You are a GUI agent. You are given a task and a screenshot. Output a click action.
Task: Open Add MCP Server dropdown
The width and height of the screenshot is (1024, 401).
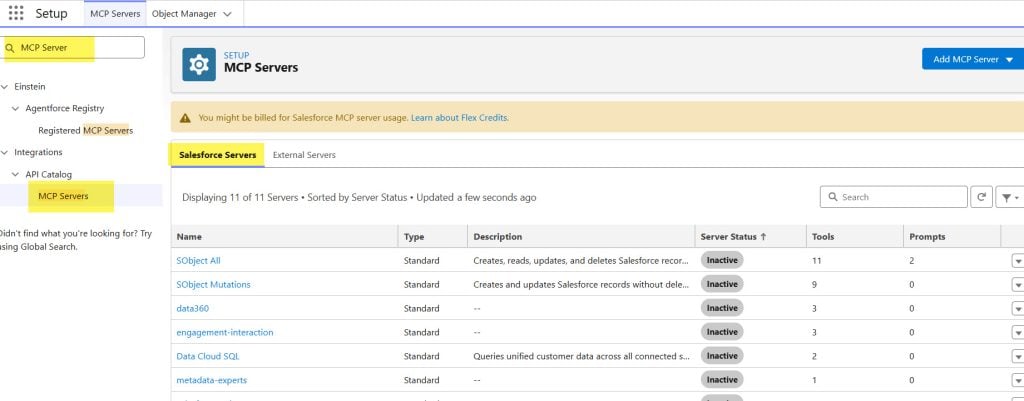pyautogui.click(x=973, y=59)
